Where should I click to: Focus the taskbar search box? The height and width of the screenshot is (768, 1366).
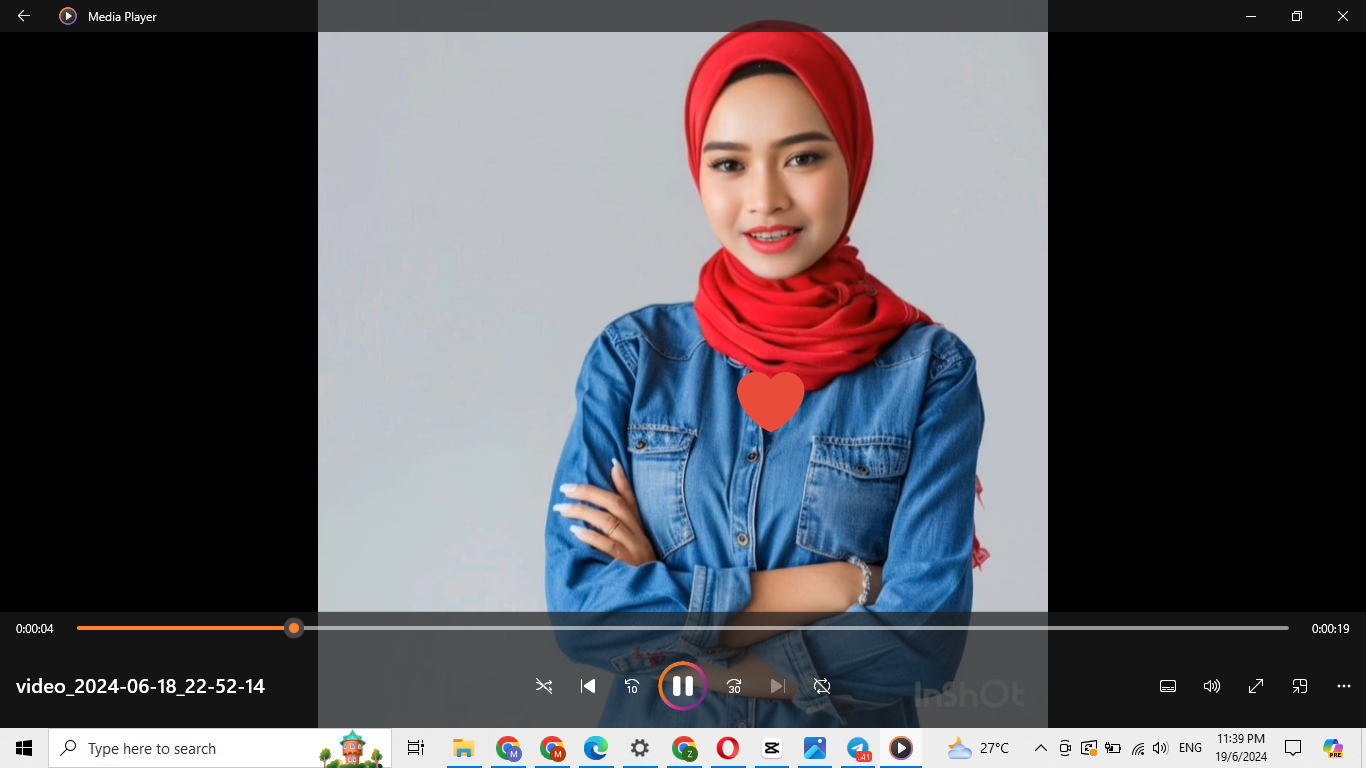point(220,748)
